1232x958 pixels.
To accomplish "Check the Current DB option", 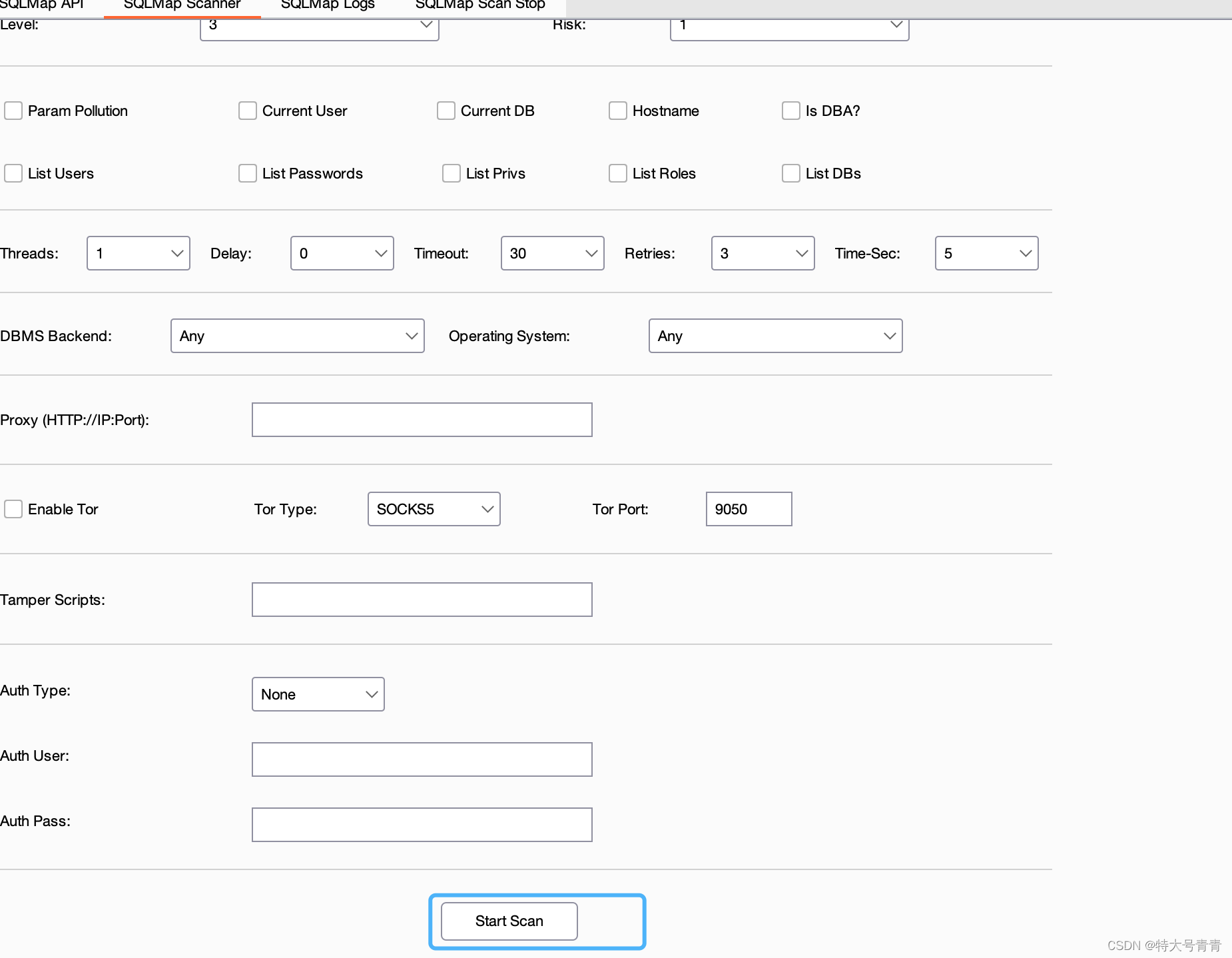I will tap(446, 111).
